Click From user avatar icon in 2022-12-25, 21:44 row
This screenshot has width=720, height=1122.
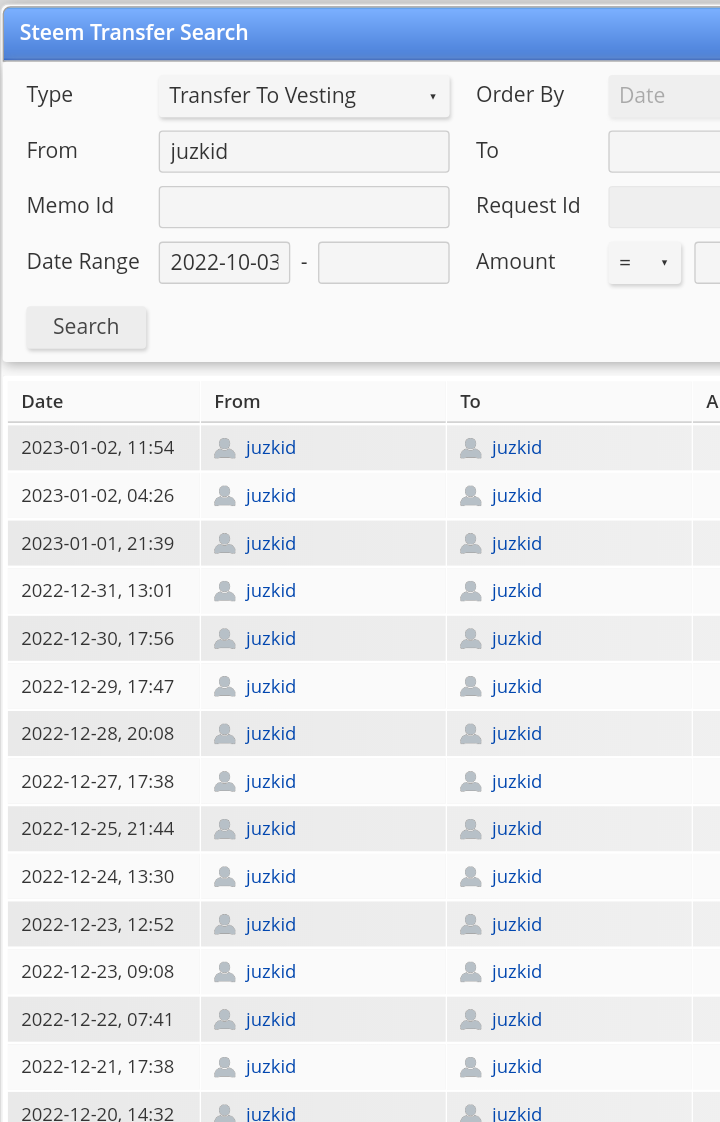(225, 829)
